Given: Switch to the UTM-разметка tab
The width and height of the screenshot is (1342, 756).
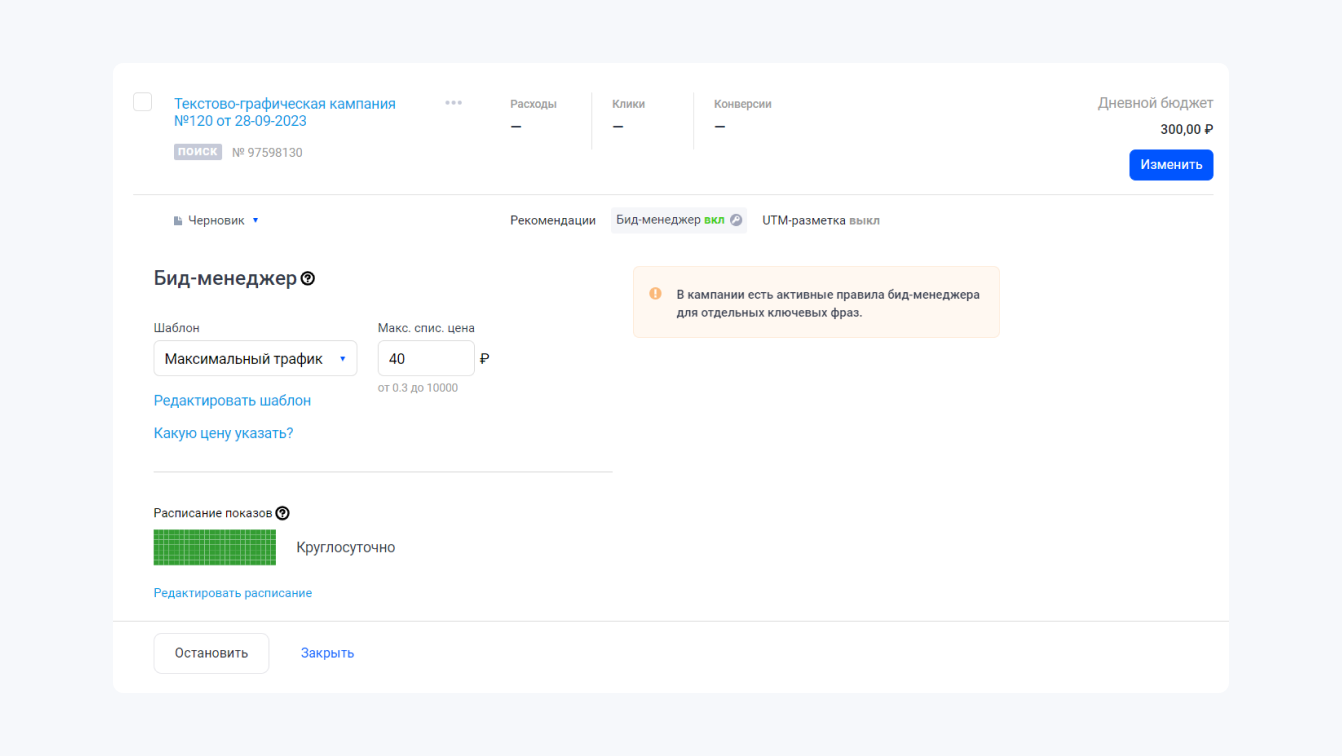Looking at the screenshot, I should [x=820, y=220].
